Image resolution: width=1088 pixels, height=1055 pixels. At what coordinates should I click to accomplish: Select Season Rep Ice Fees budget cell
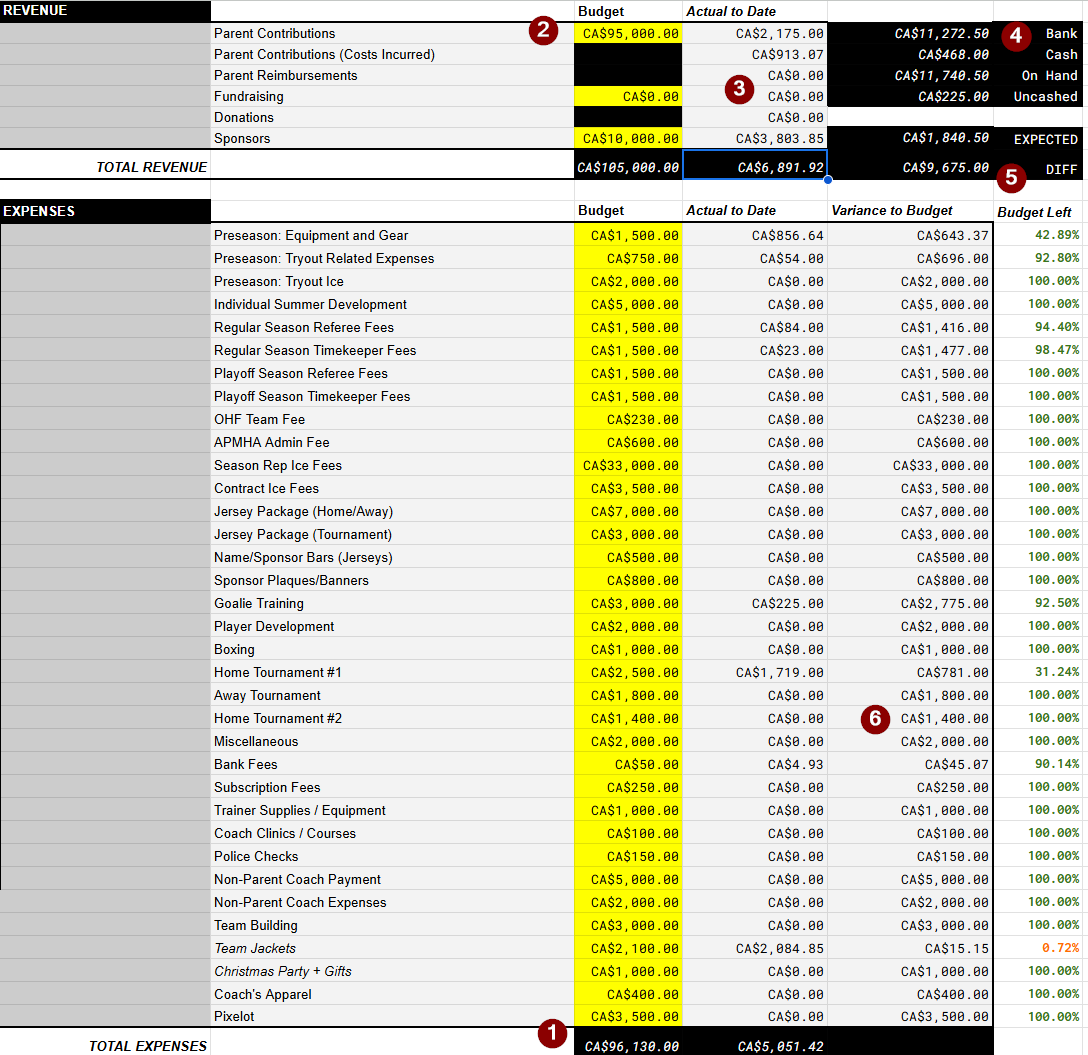[628, 465]
